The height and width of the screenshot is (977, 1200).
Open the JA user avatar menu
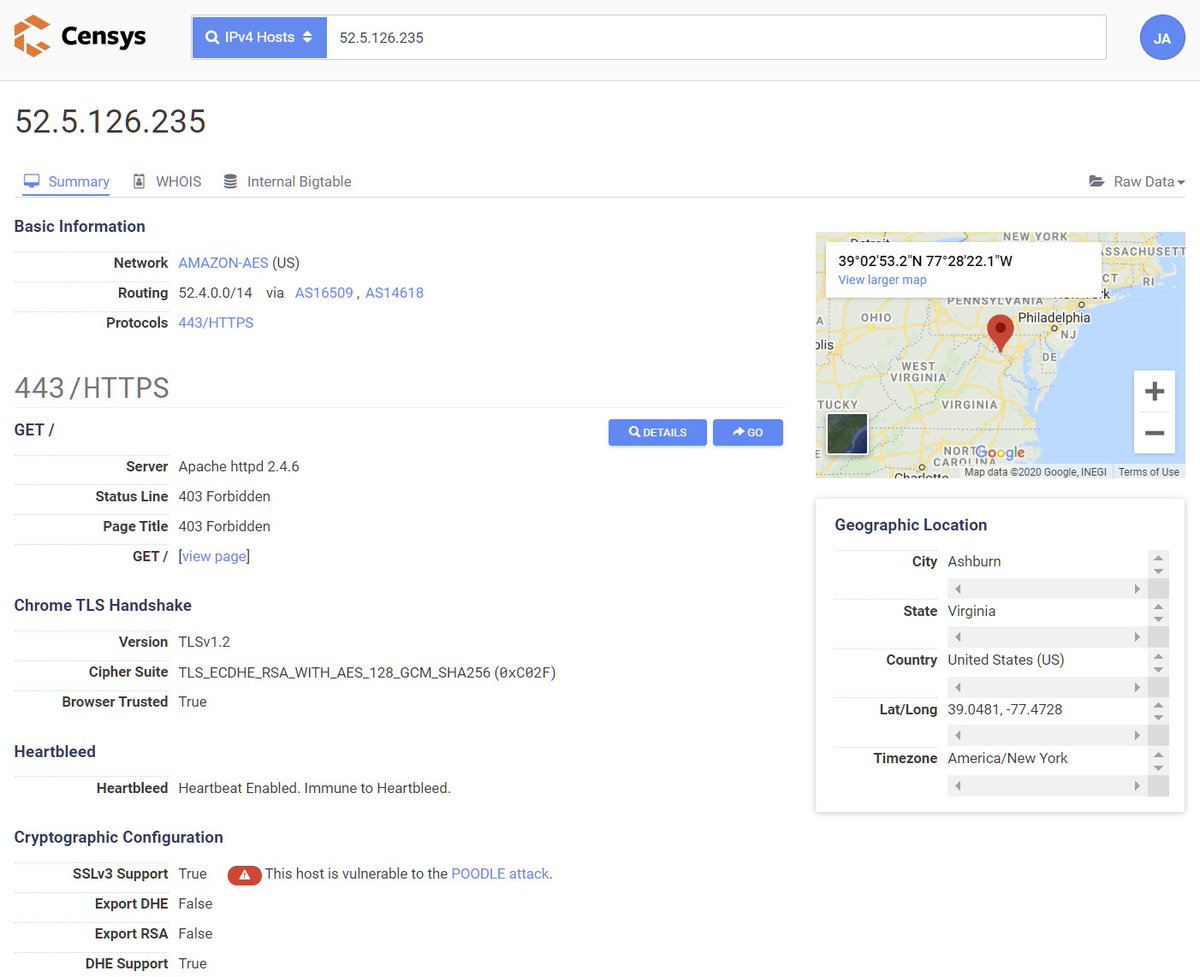click(1162, 38)
